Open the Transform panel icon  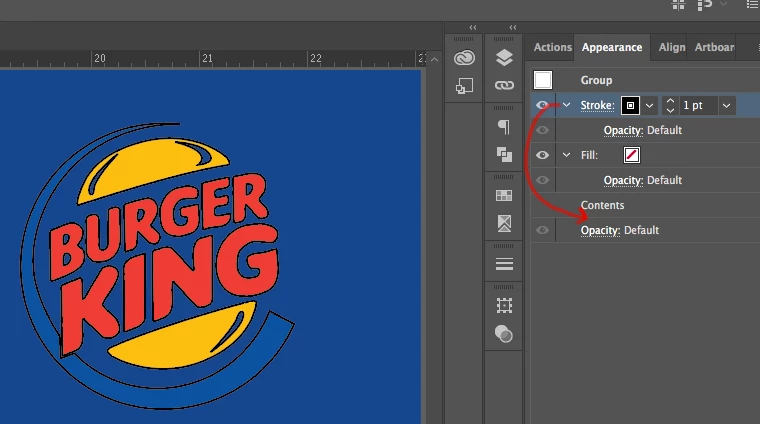(x=504, y=306)
